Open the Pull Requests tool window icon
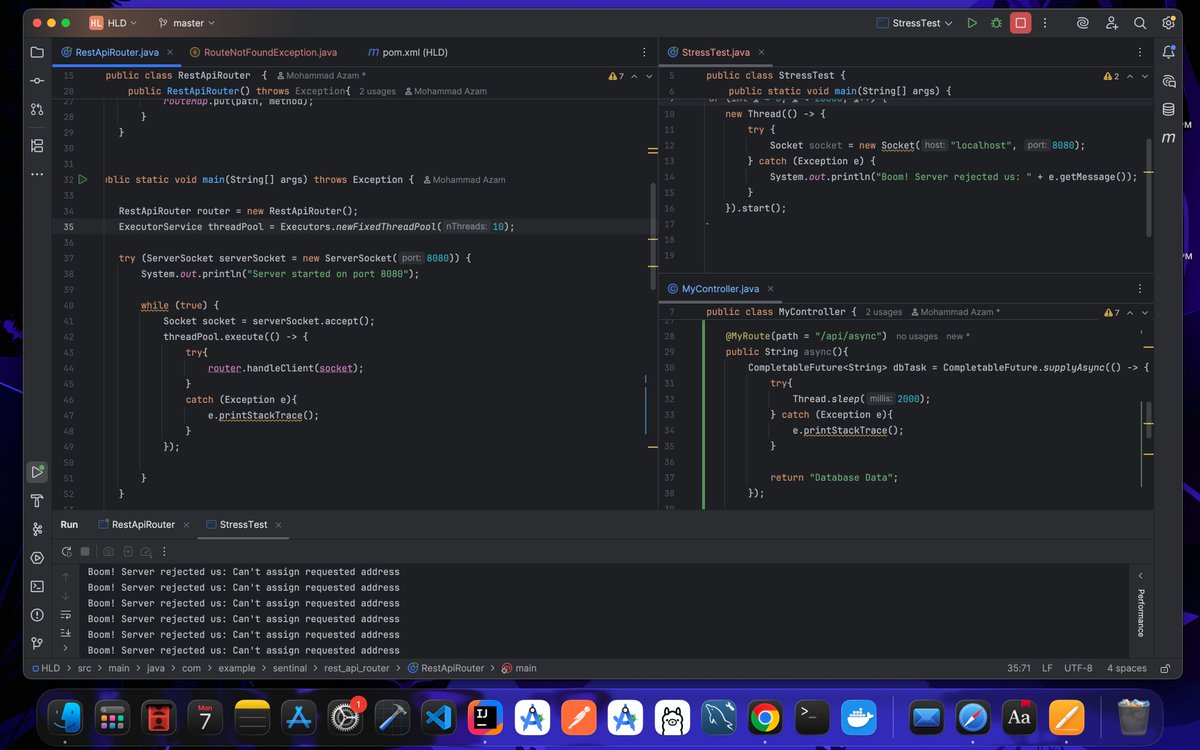Image resolution: width=1200 pixels, height=750 pixels. coord(37,109)
